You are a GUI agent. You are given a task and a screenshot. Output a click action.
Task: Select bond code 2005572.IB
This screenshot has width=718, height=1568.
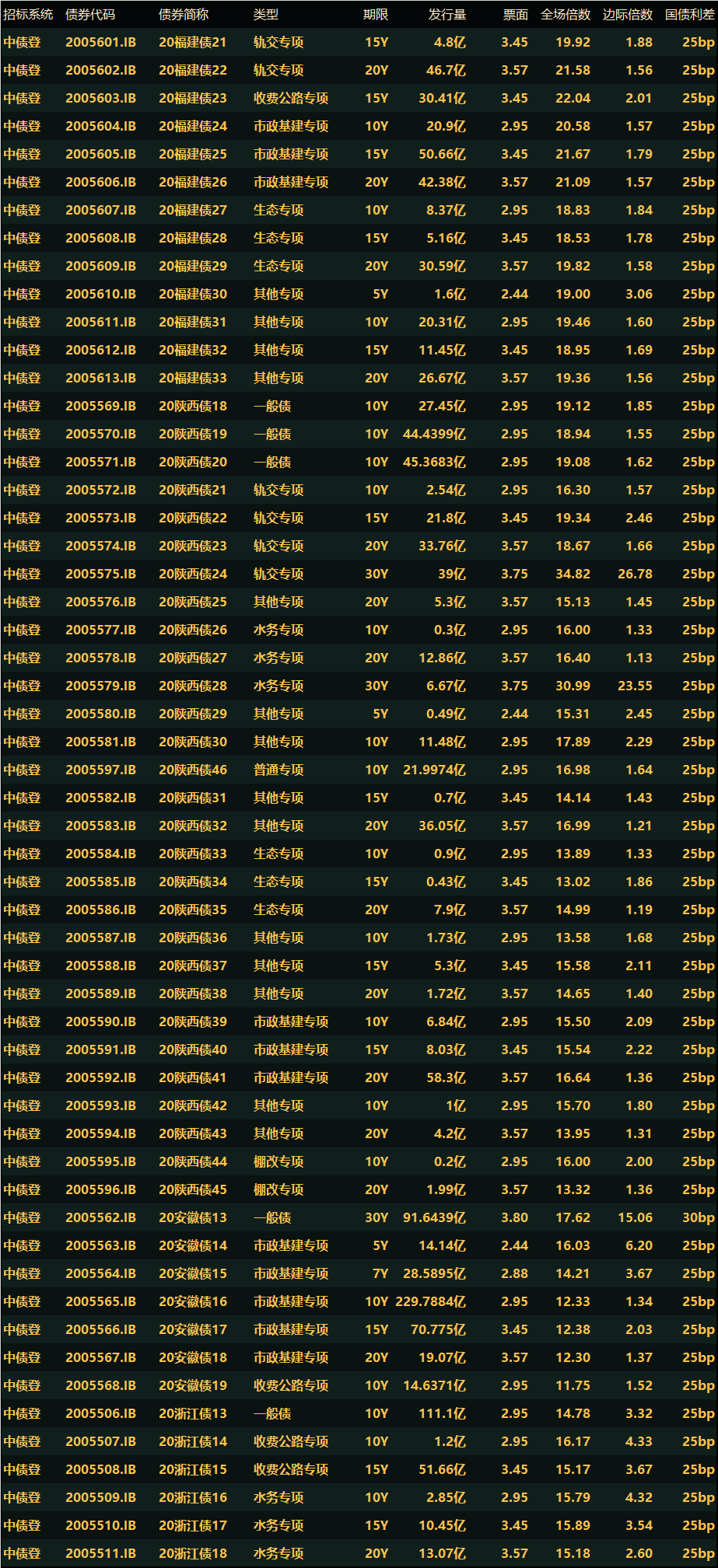[100, 491]
